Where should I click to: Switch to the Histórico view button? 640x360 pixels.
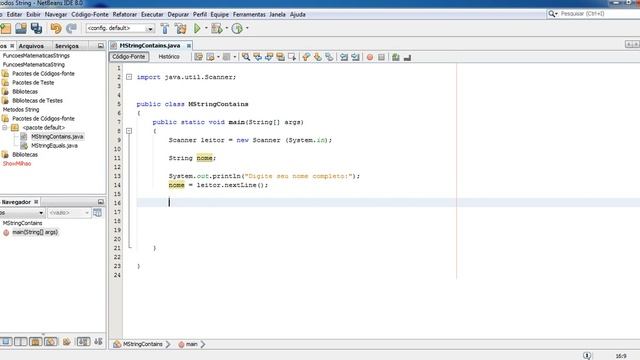[169, 57]
